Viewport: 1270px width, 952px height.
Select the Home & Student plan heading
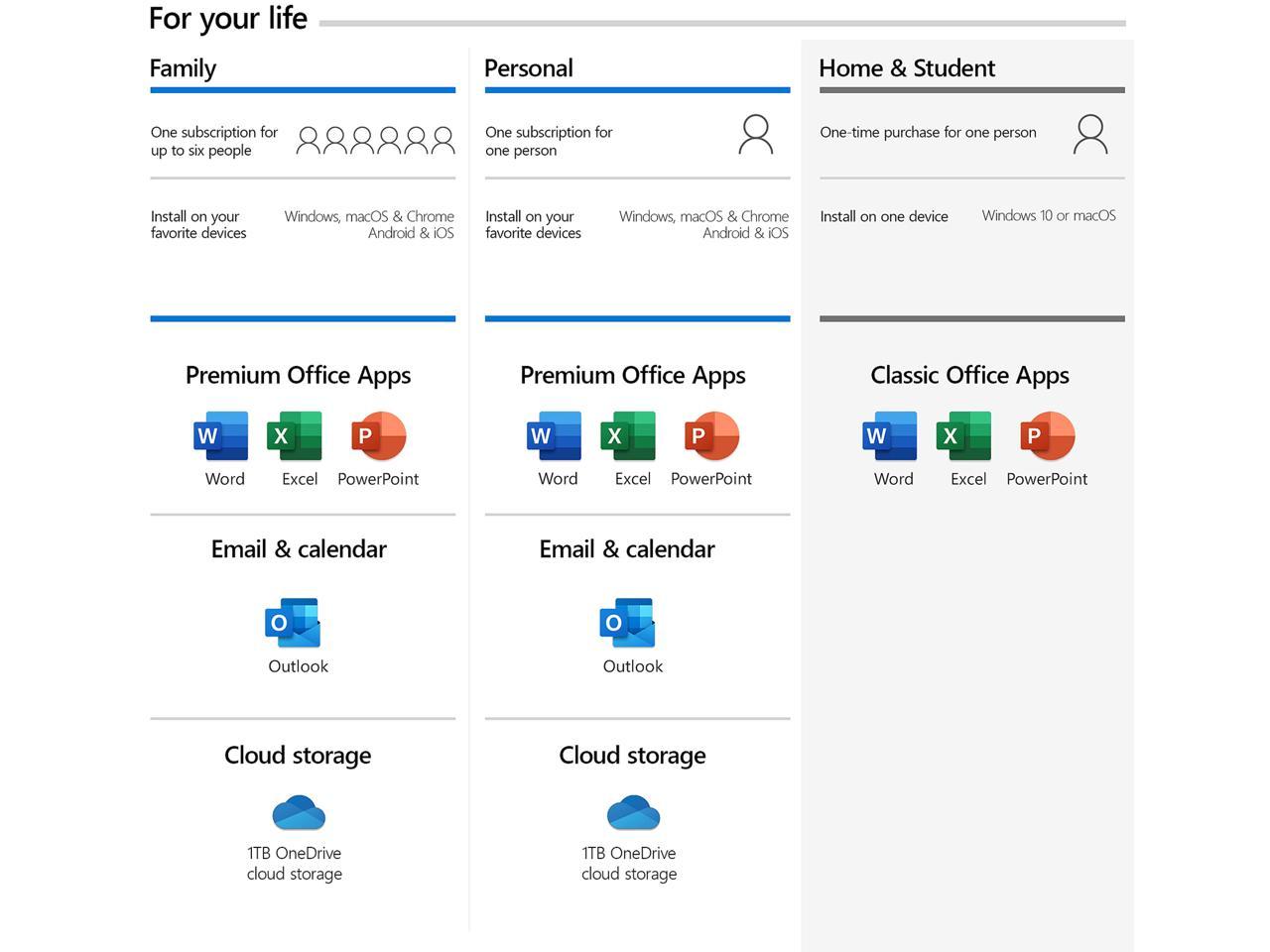point(906,67)
